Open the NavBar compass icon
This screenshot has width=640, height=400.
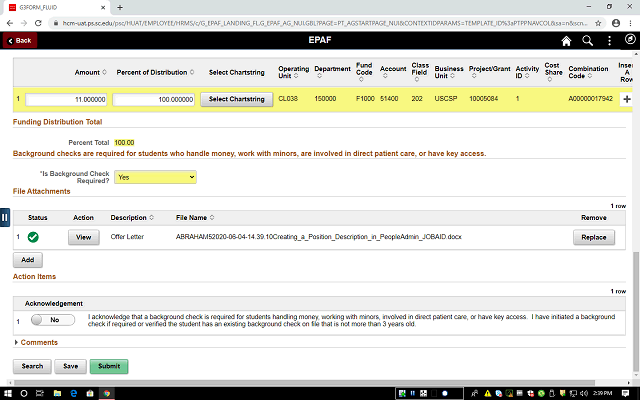click(x=630, y=39)
